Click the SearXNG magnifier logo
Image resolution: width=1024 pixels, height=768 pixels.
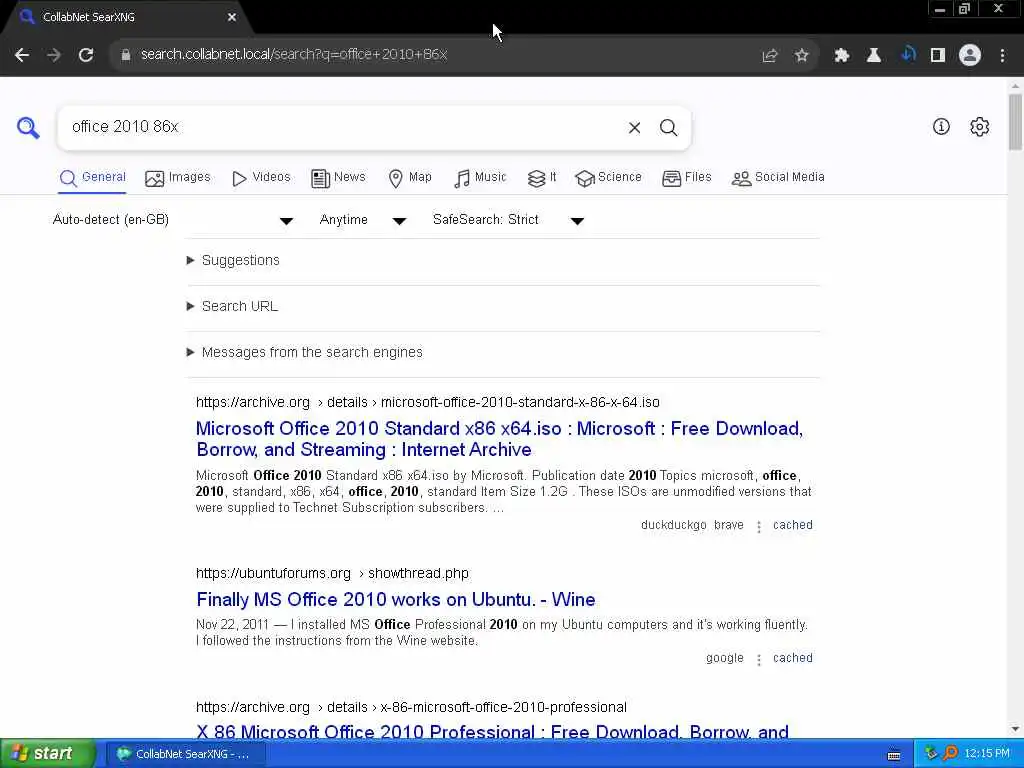(x=28, y=127)
